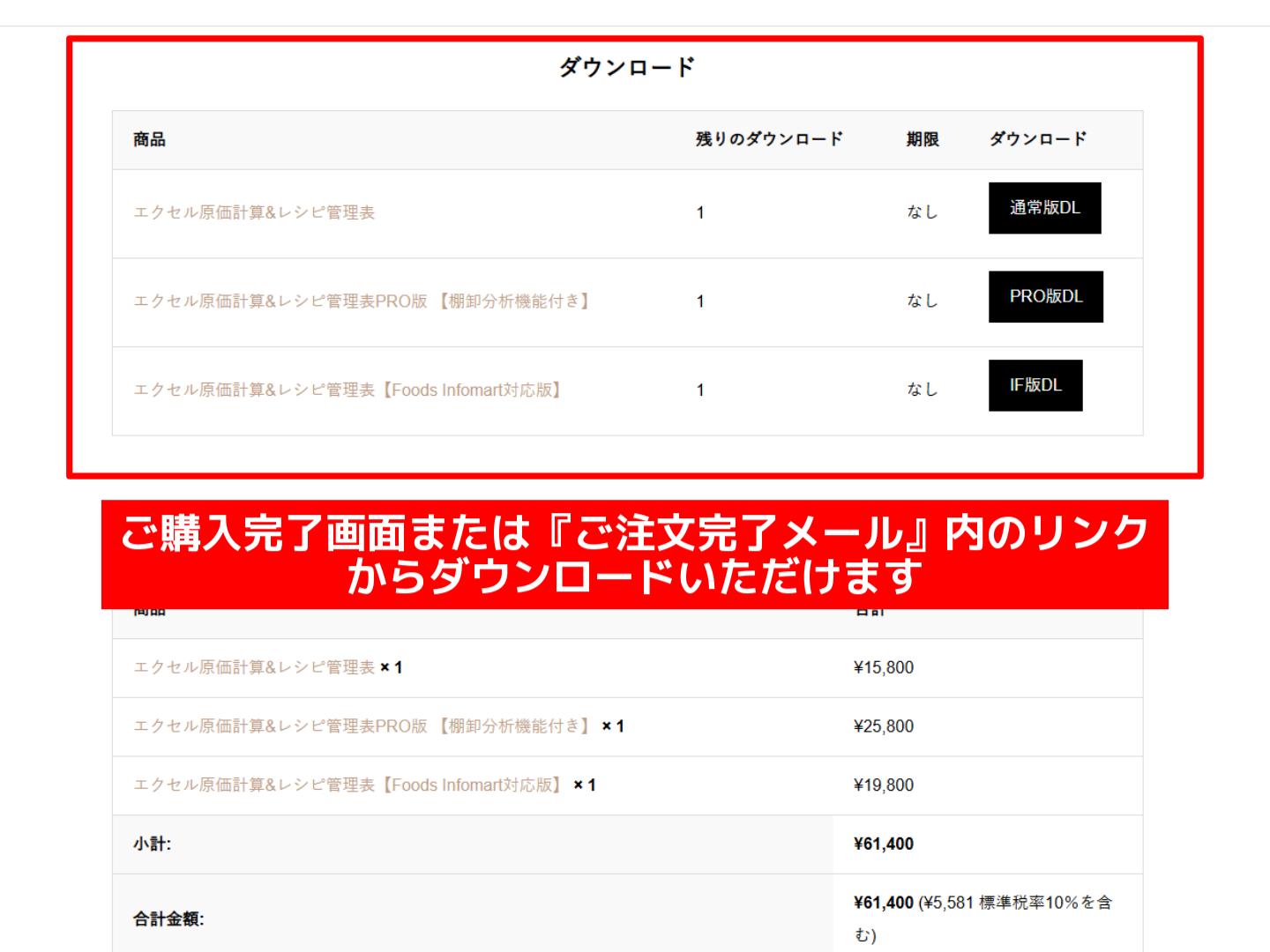Open Foods Infomart対応版 link in download table
The width and height of the screenshot is (1270, 952).
point(347,390)
